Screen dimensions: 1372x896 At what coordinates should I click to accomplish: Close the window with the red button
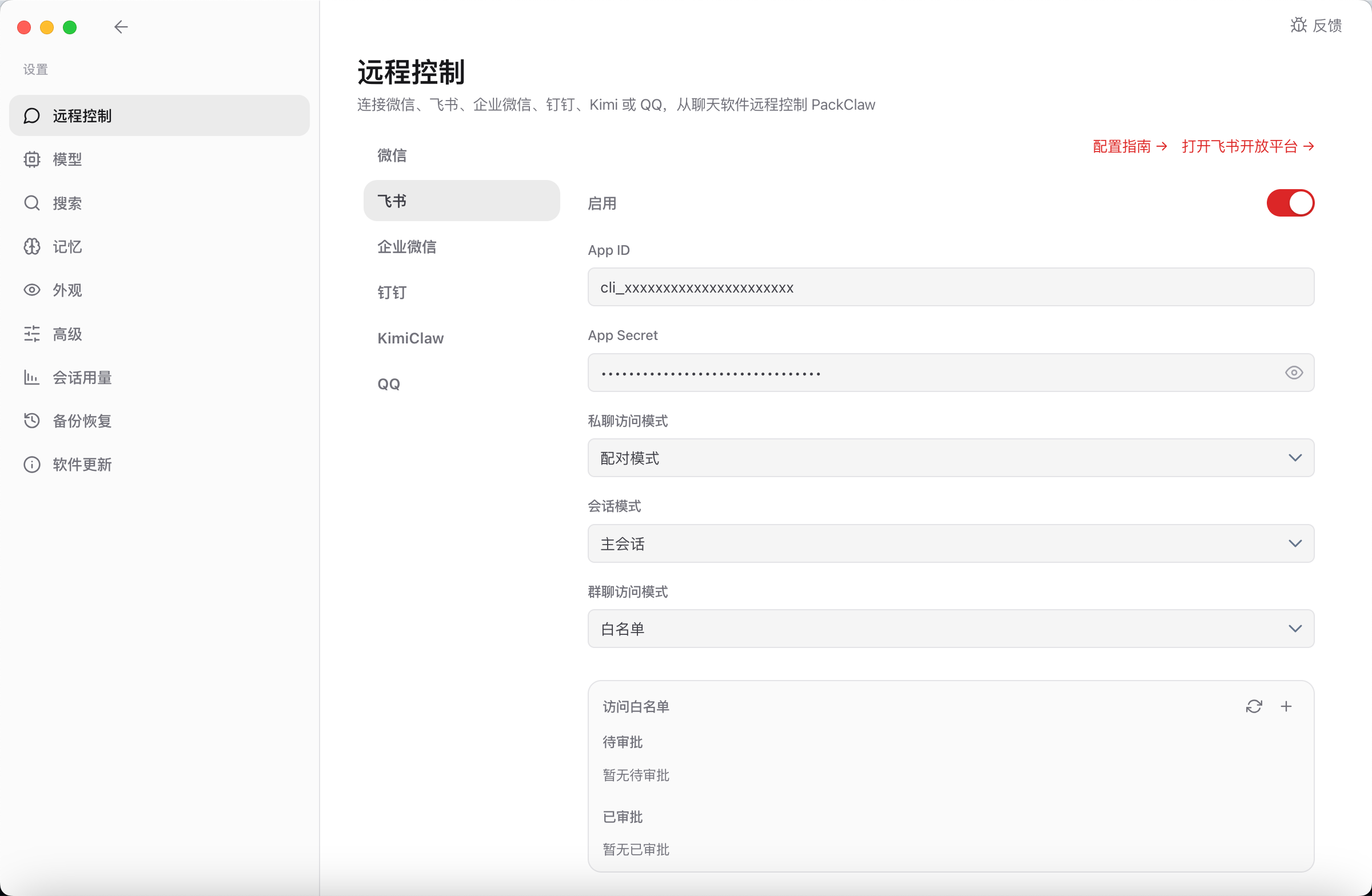point(24,27)
